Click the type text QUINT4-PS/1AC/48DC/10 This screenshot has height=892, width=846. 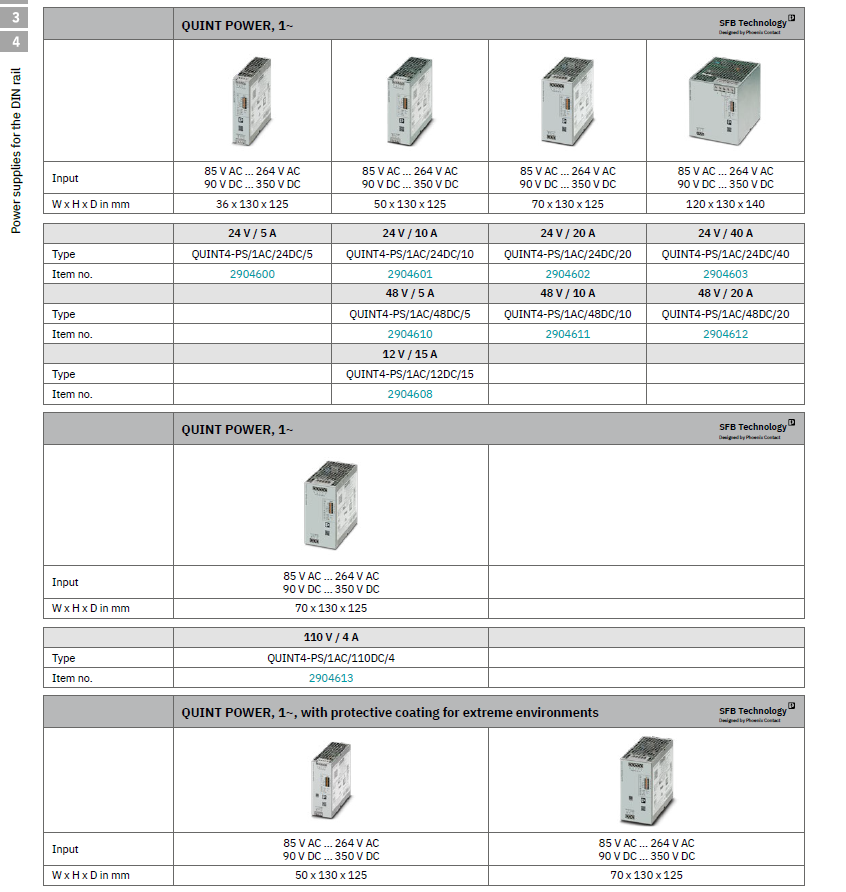[x=568, y=314]
